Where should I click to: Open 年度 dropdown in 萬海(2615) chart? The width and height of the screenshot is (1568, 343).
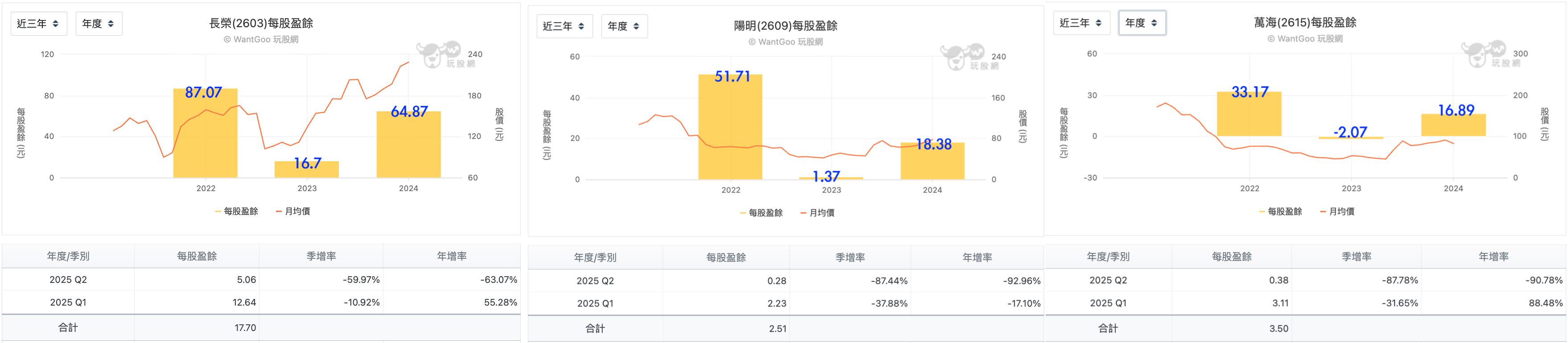1142,23
